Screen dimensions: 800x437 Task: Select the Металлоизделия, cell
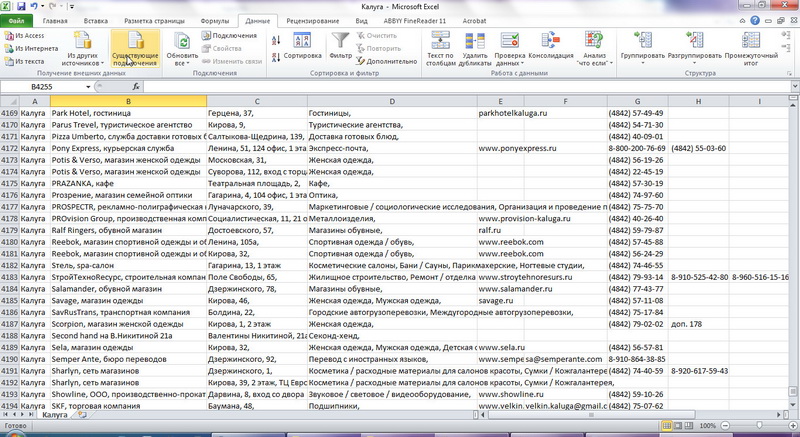(x=392, y=218)
